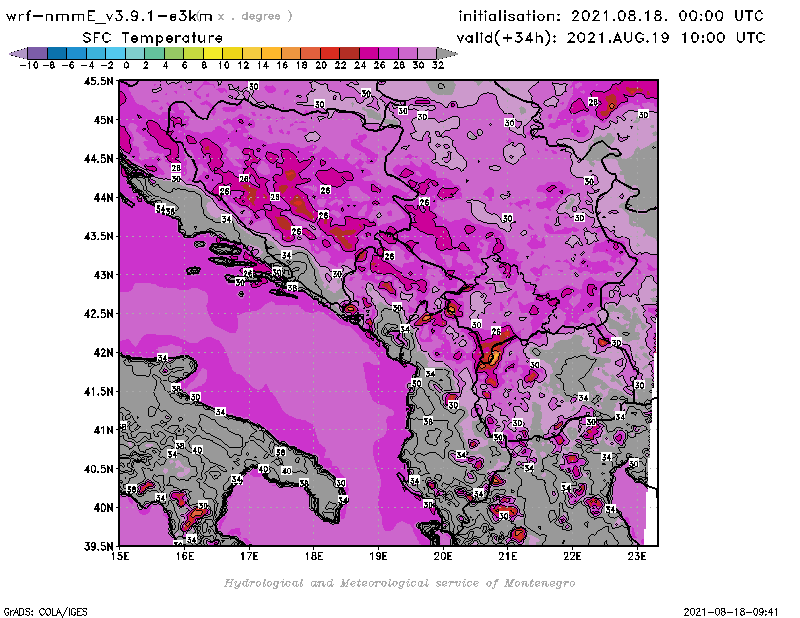
Task: Click the '40N' latitude label
Action: click(103, 508)
